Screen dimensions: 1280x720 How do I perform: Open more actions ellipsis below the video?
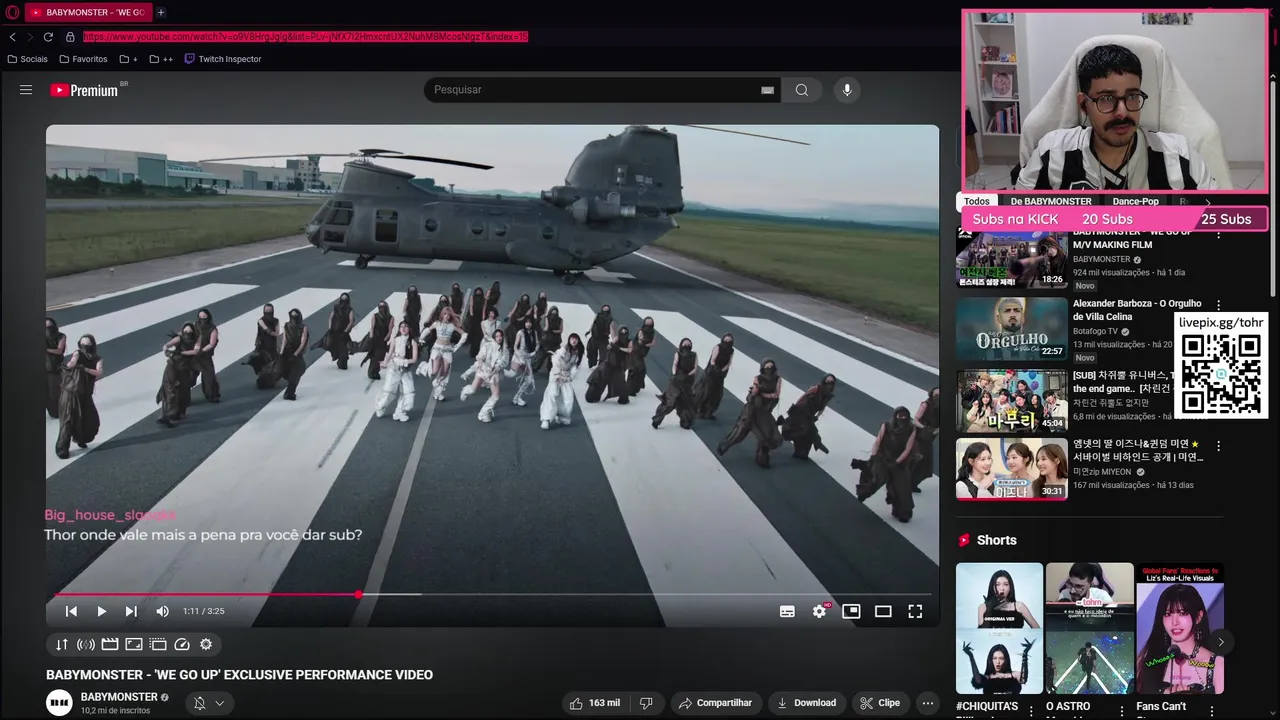tap(928, 703)
